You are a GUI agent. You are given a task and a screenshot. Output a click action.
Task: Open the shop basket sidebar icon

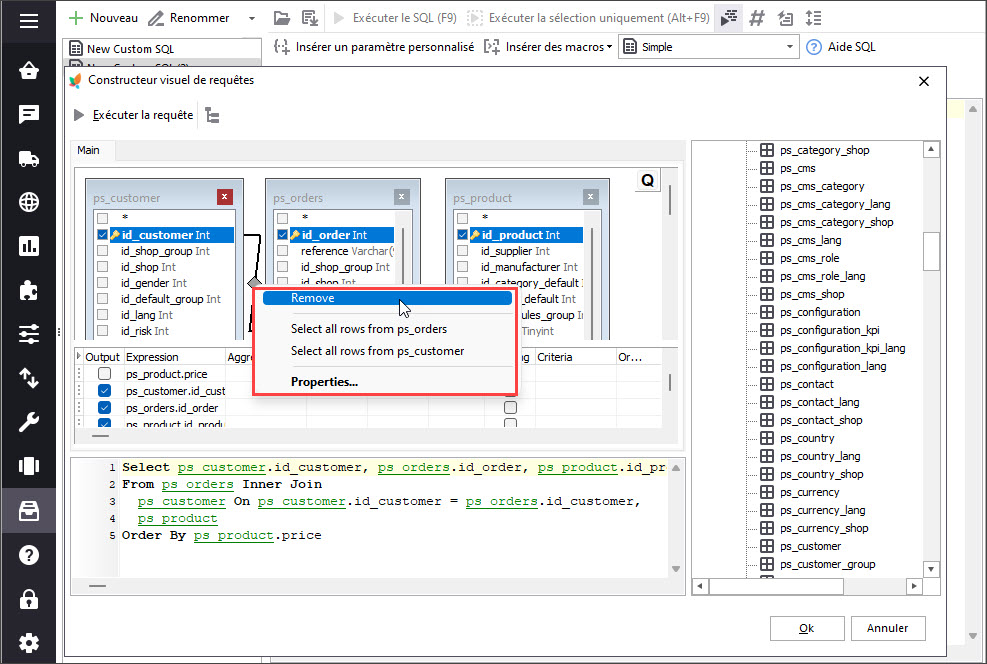pos(29,70)
